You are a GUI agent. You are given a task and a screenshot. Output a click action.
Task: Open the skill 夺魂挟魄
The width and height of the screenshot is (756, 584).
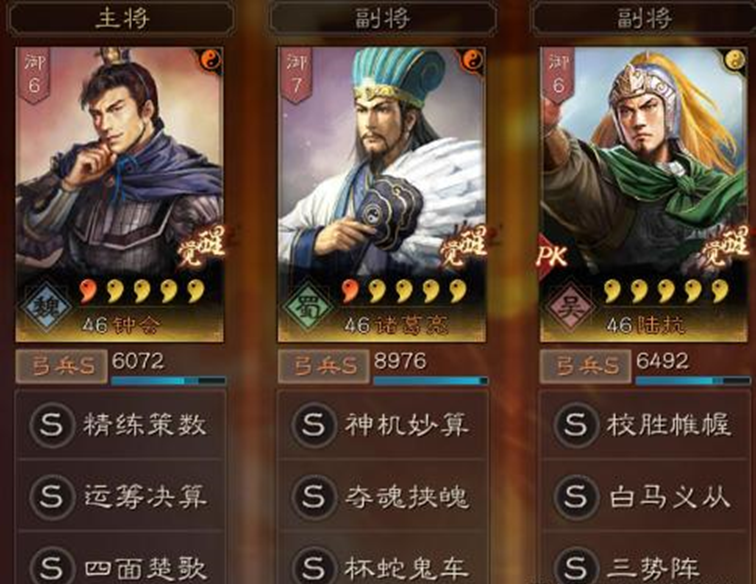point(383,496)
